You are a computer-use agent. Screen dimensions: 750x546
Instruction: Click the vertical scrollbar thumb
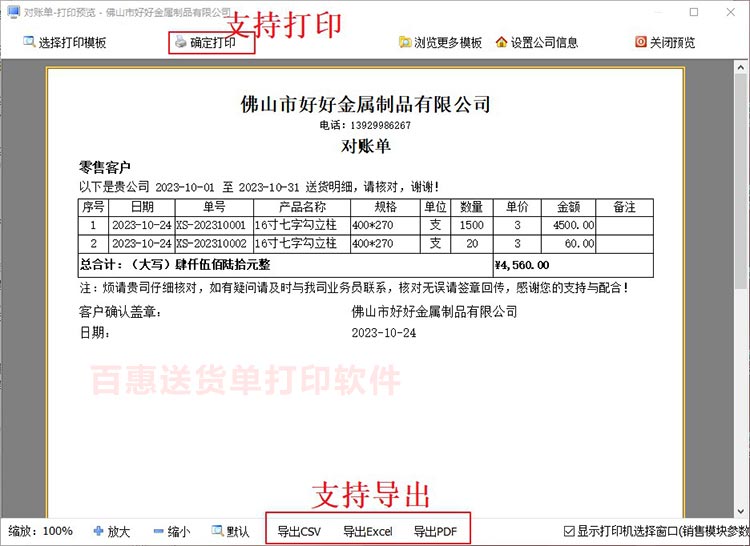pyautogui.click(x=740, y=182)
